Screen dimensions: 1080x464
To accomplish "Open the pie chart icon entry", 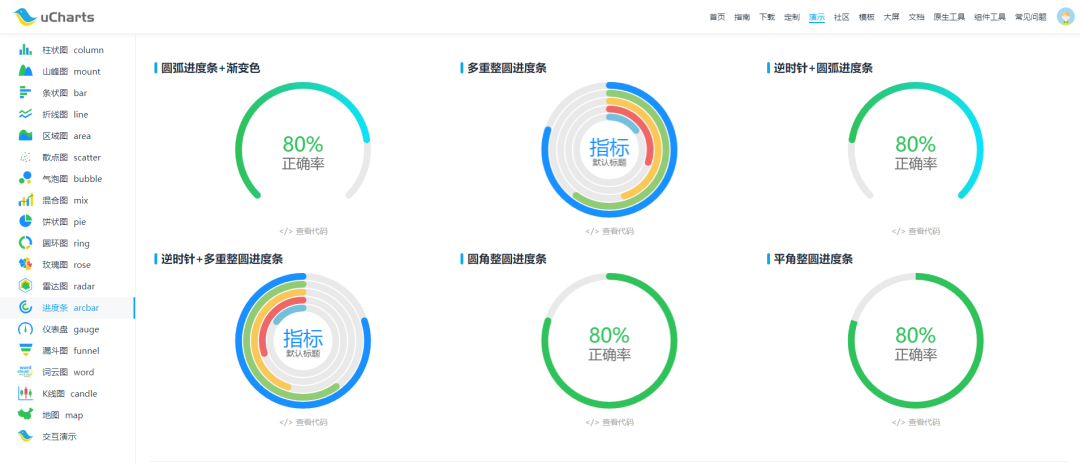I will 26,222.
